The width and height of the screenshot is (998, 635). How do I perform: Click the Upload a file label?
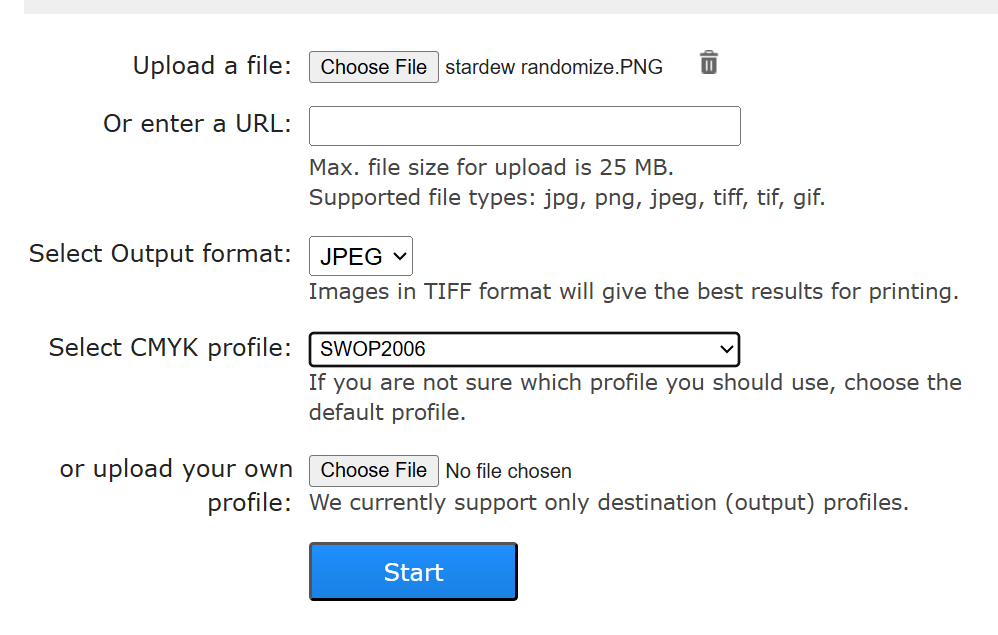pos(212,66)
